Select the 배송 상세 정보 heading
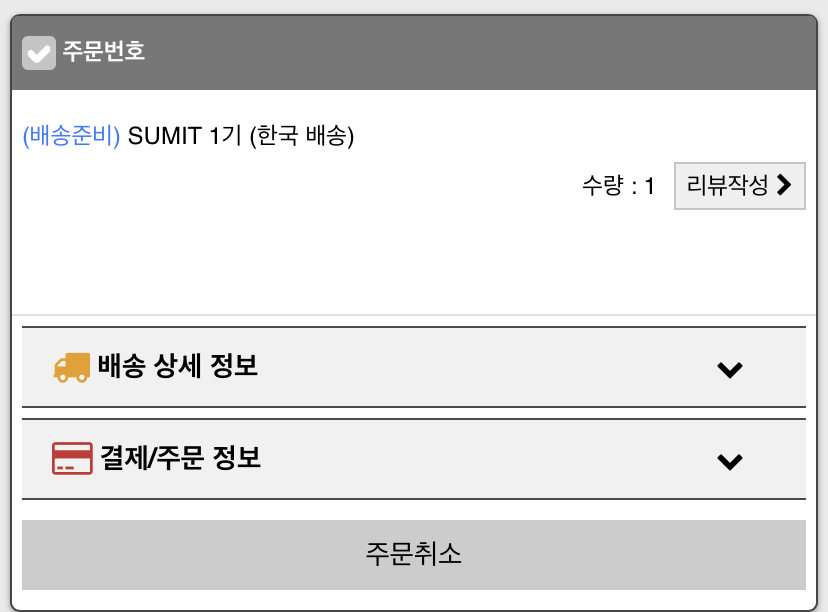The width and height of the screenshot is (828, 612). pyautogui.click(x=178, y=366)
